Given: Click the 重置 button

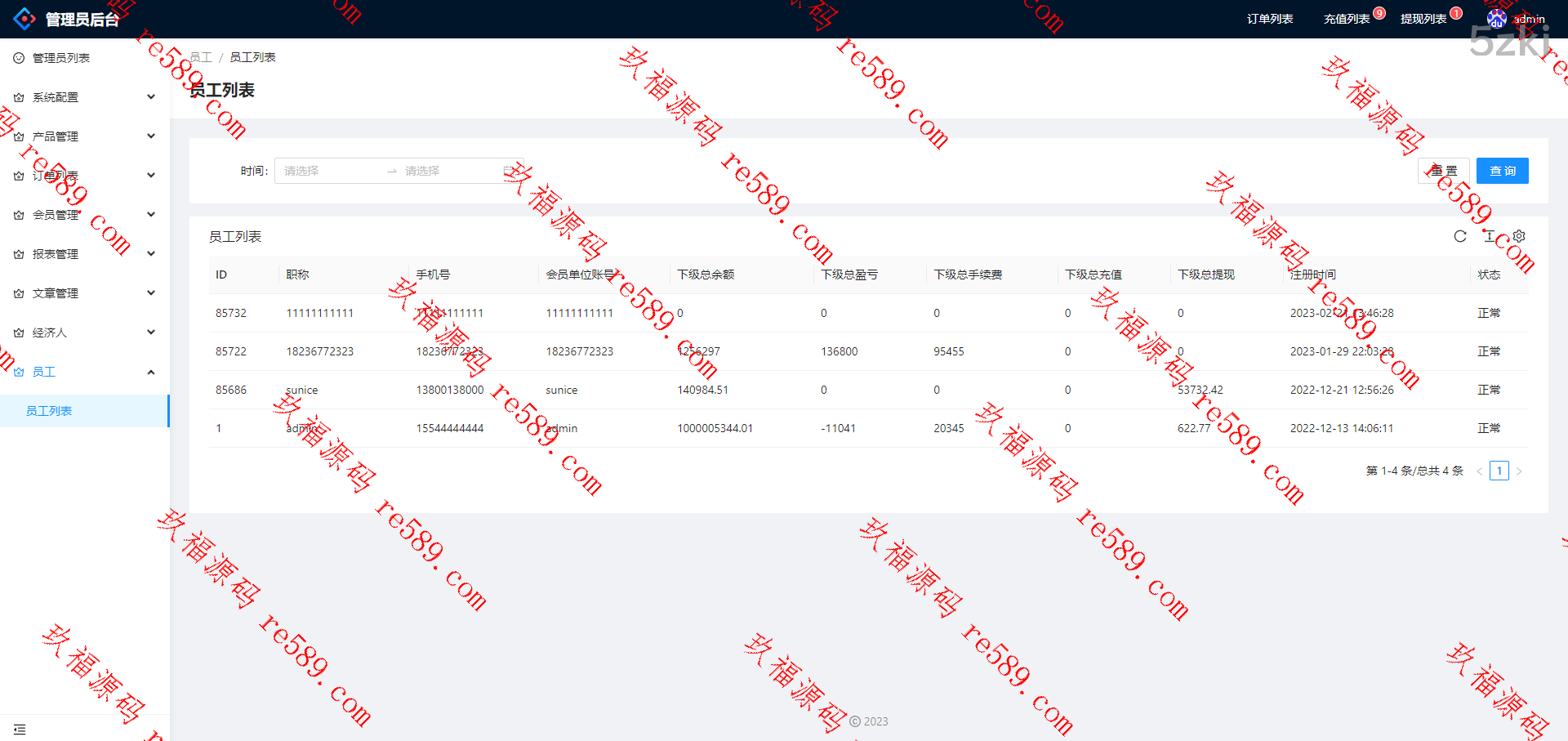Looking at the screenshot, I should pyautogui.click(x=1443, y=171).
